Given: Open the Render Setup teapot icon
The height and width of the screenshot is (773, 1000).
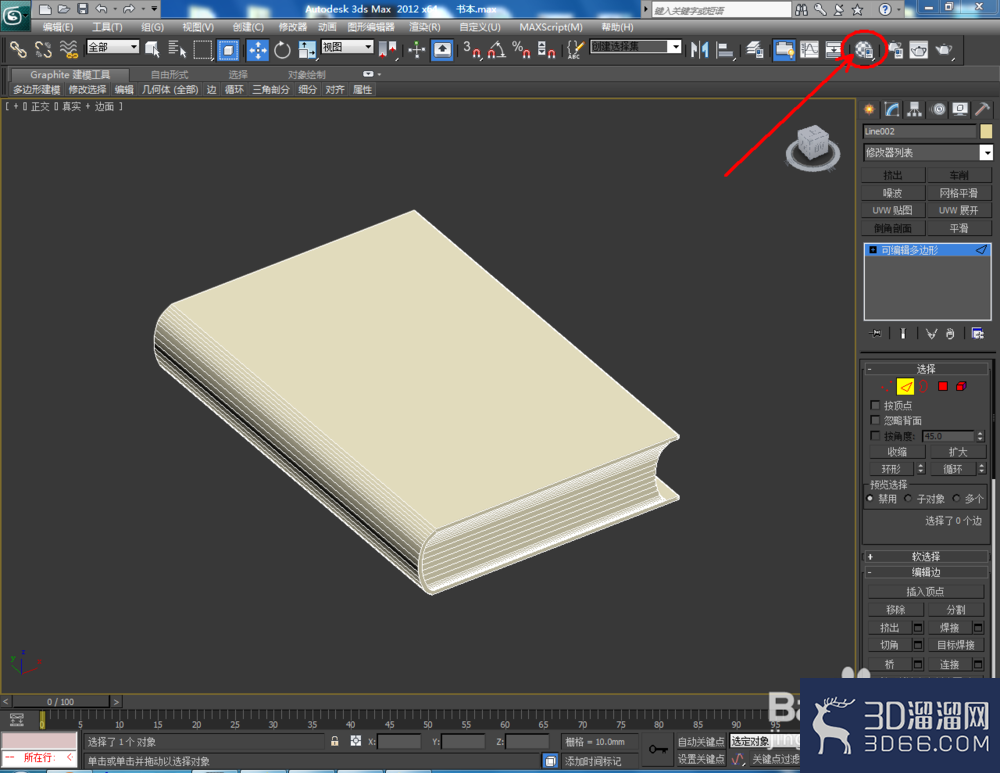Looking at the screenshot, I should (x=895, y=49).
